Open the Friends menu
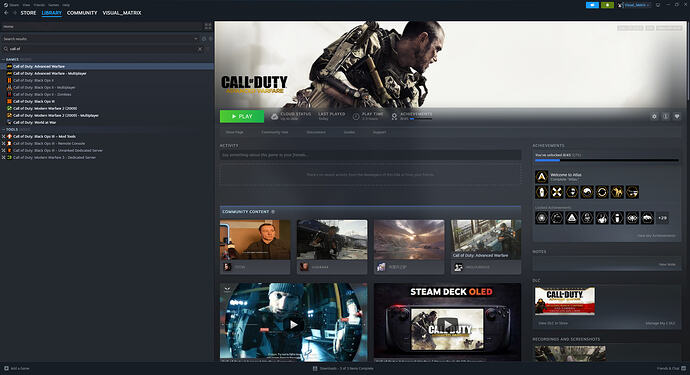Screen dimensions: 690x375 point(39,5)
